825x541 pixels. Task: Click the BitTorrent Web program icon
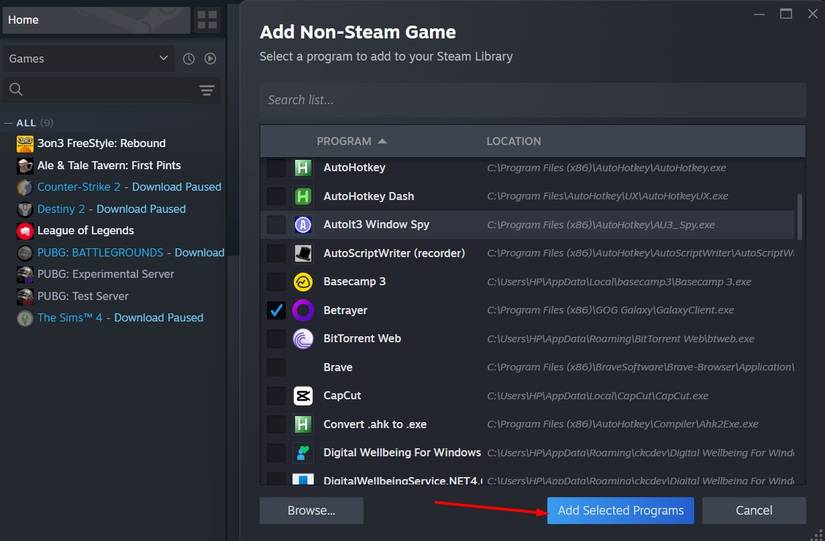pos(303,339)
